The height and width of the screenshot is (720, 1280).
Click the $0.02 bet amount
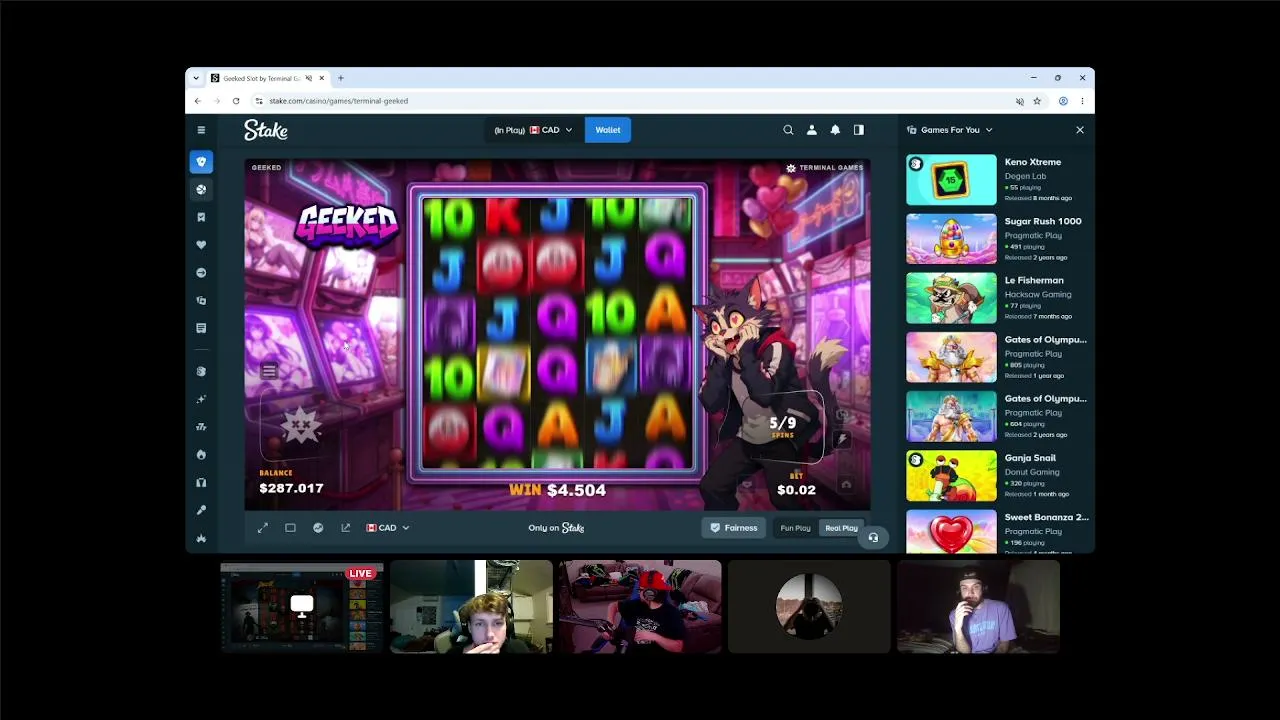tap(796, 490)
